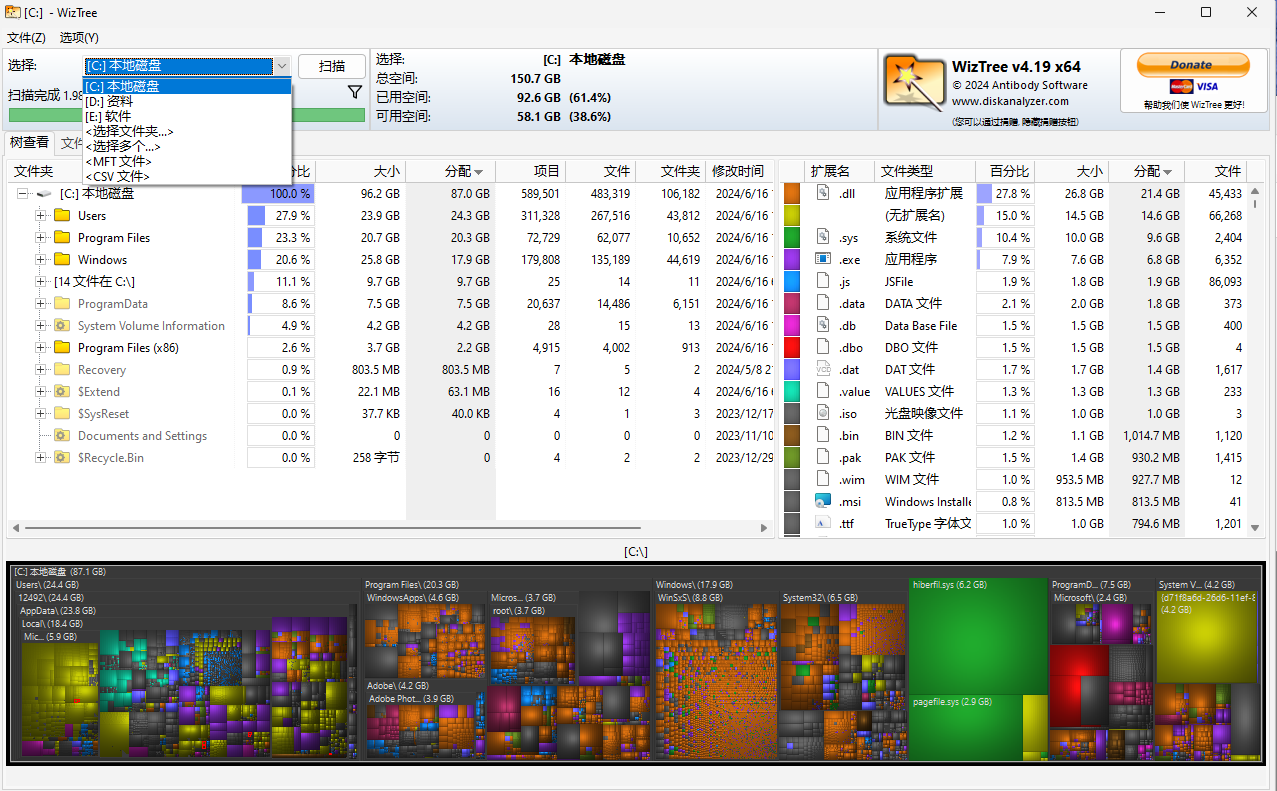Screen dimensions: 1277x791
Task: Click the filter funnel icon
Action: (x=354, y=92)
